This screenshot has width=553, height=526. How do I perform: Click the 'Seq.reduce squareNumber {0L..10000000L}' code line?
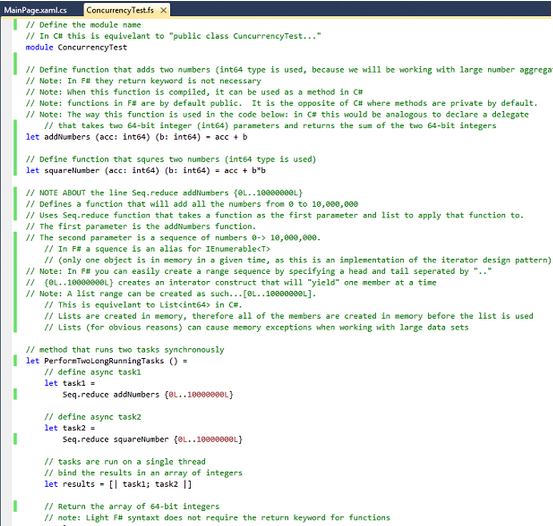pyautogui.click(x=152, y=439)
